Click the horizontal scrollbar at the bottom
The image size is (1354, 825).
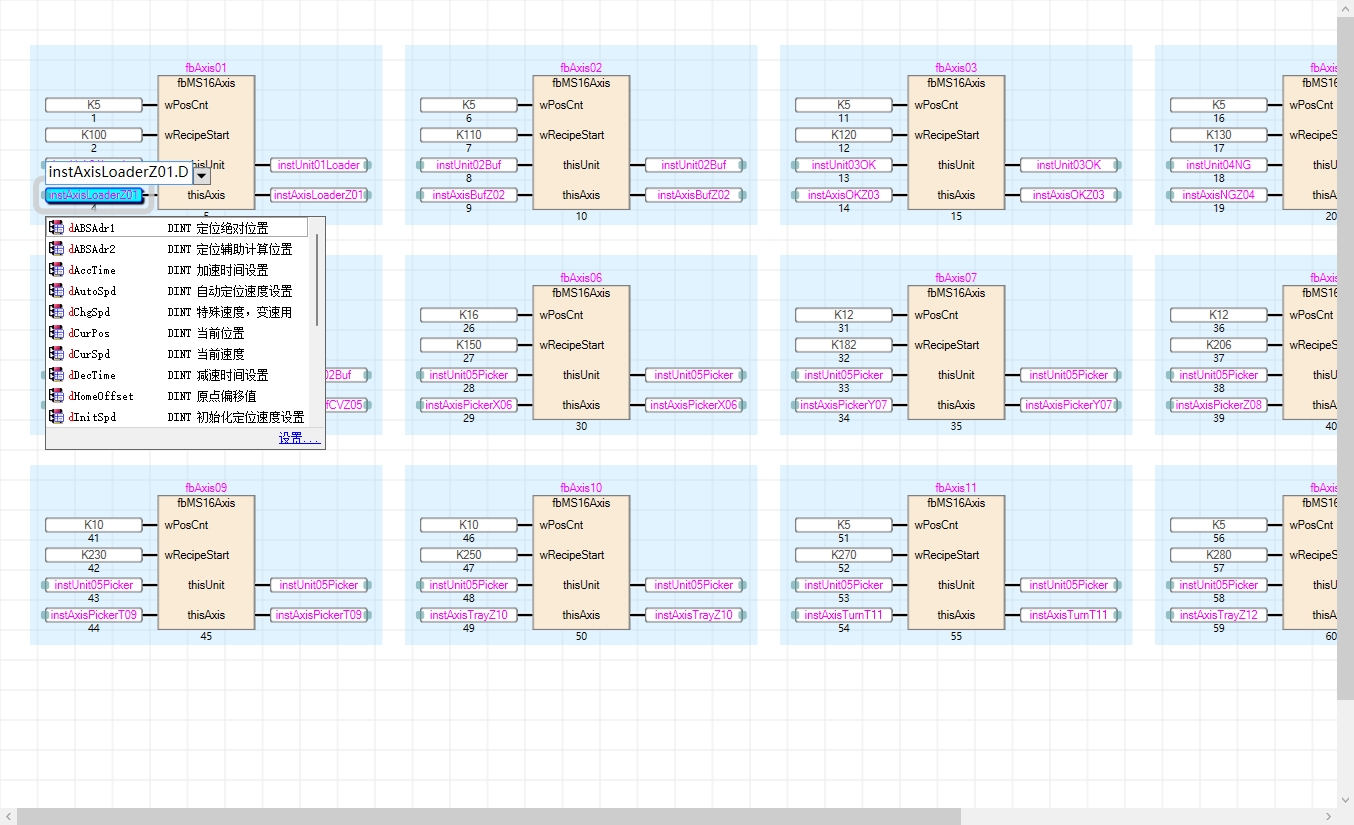point(488,816)
